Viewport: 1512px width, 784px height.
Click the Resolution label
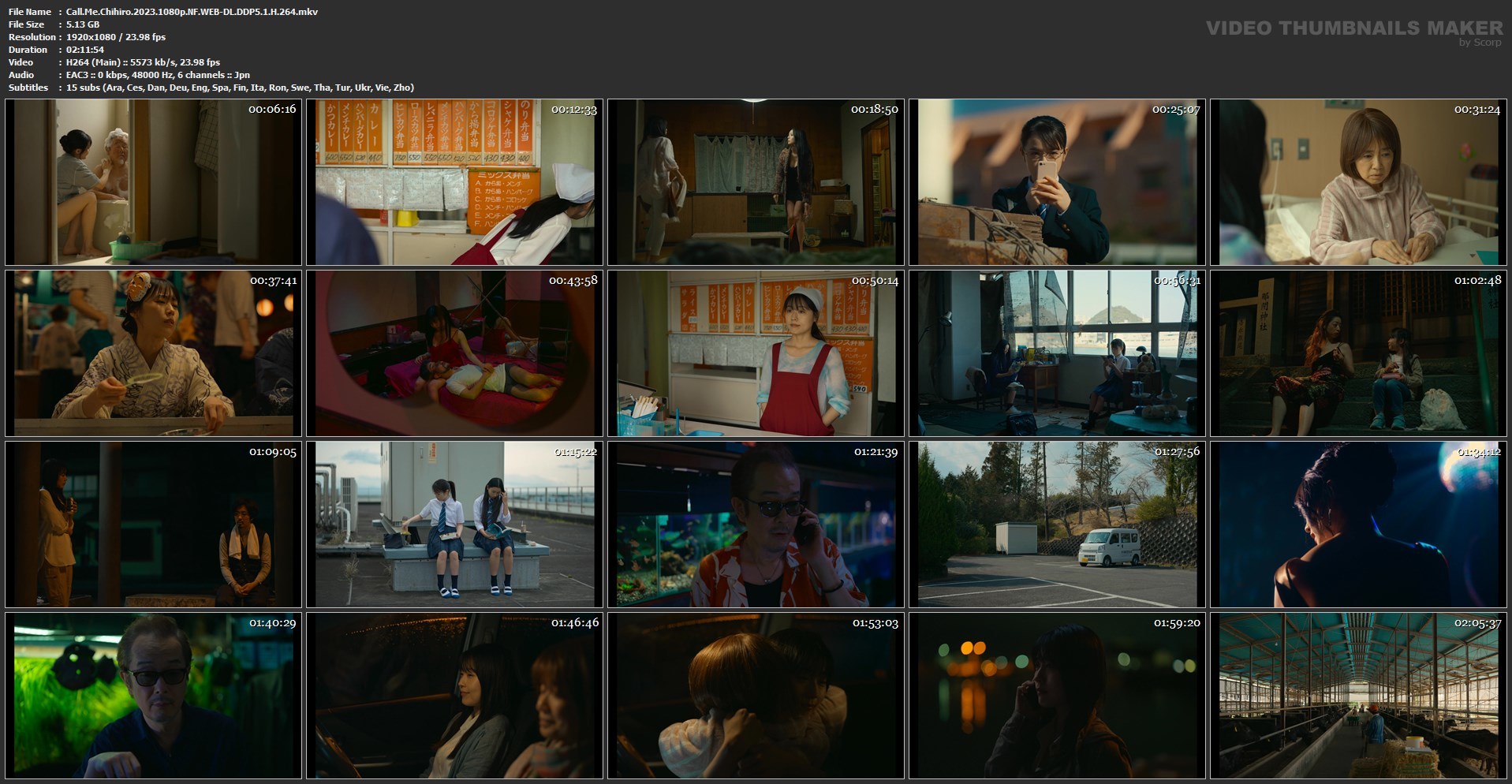coord(32,37)
